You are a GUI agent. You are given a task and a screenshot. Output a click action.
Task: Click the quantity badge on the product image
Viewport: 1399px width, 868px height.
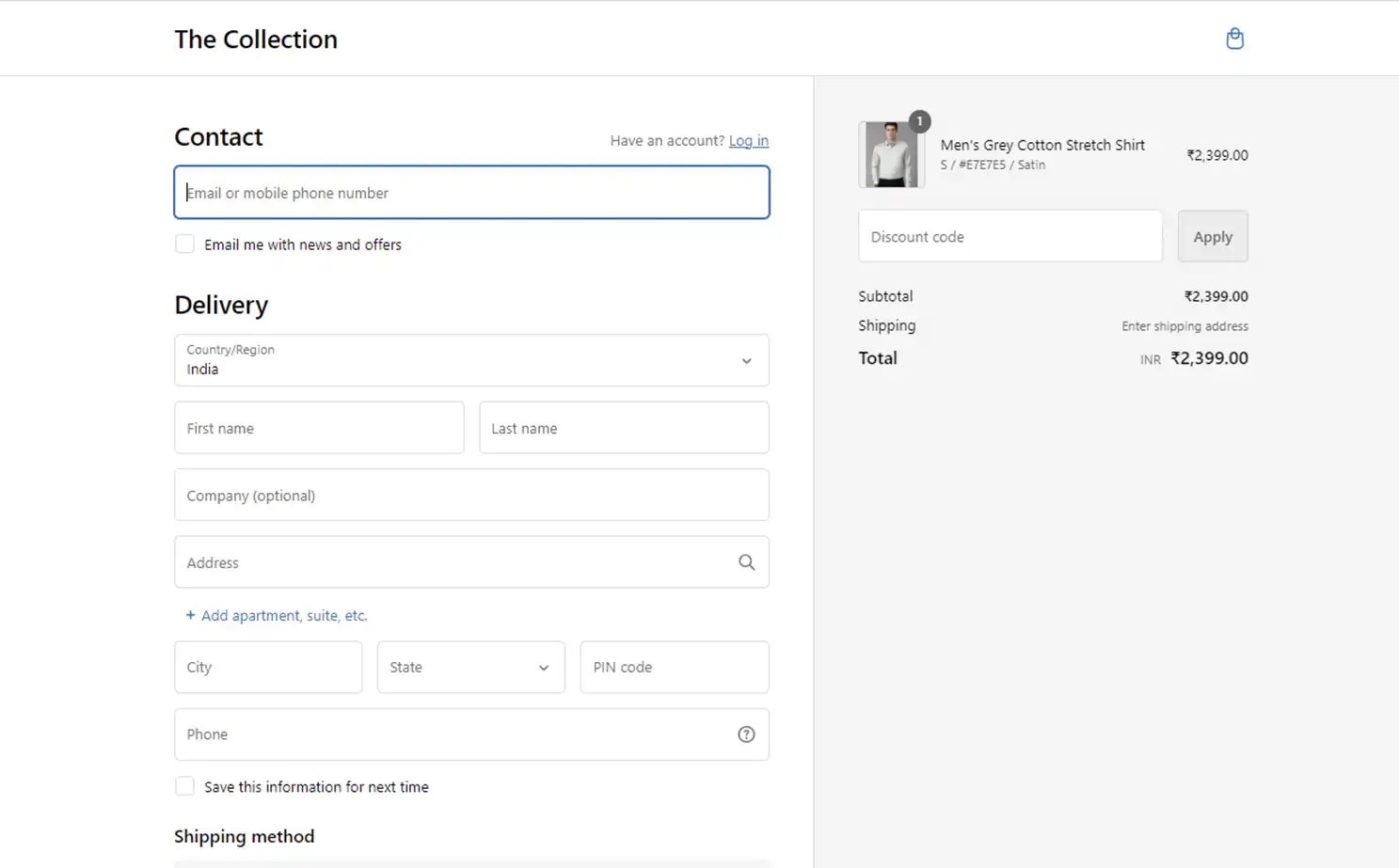[x=919, y=121]
